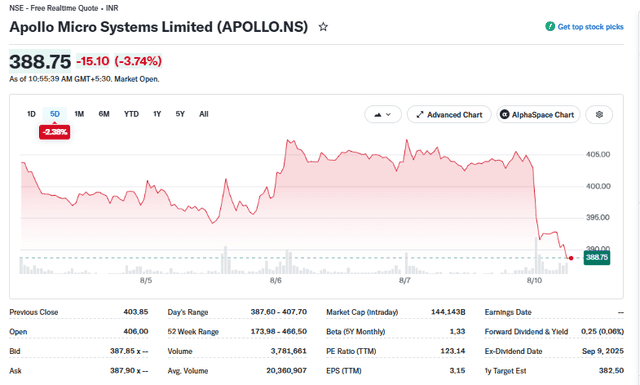Follow Get top stock picks link
The height and width of the screenshot is (385, 640).
[x=590, y=27]
